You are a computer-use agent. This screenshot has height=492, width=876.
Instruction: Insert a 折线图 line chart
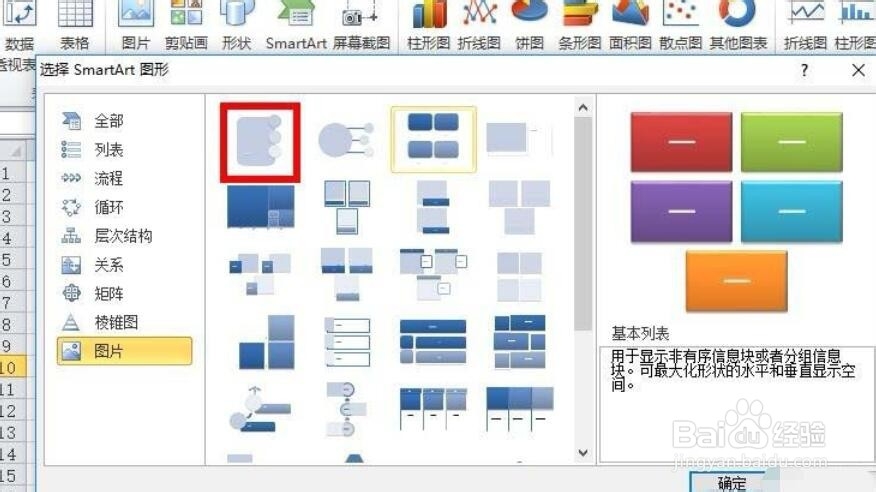[479, 25]
